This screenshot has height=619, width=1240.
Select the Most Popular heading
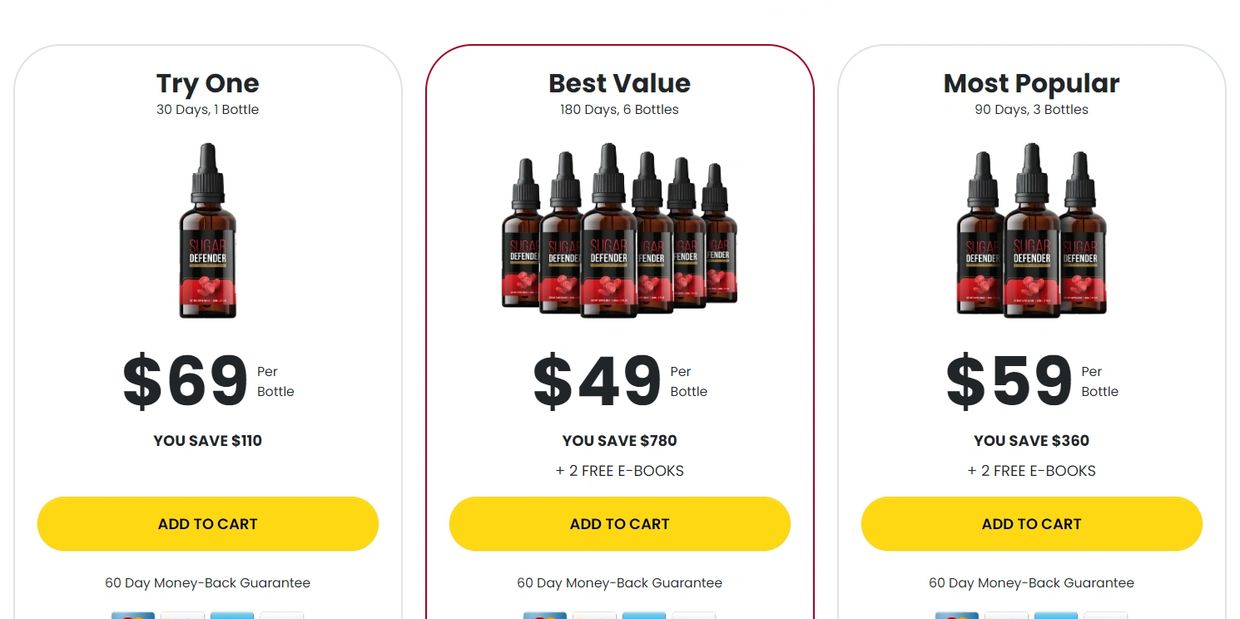pos(1032,83)
